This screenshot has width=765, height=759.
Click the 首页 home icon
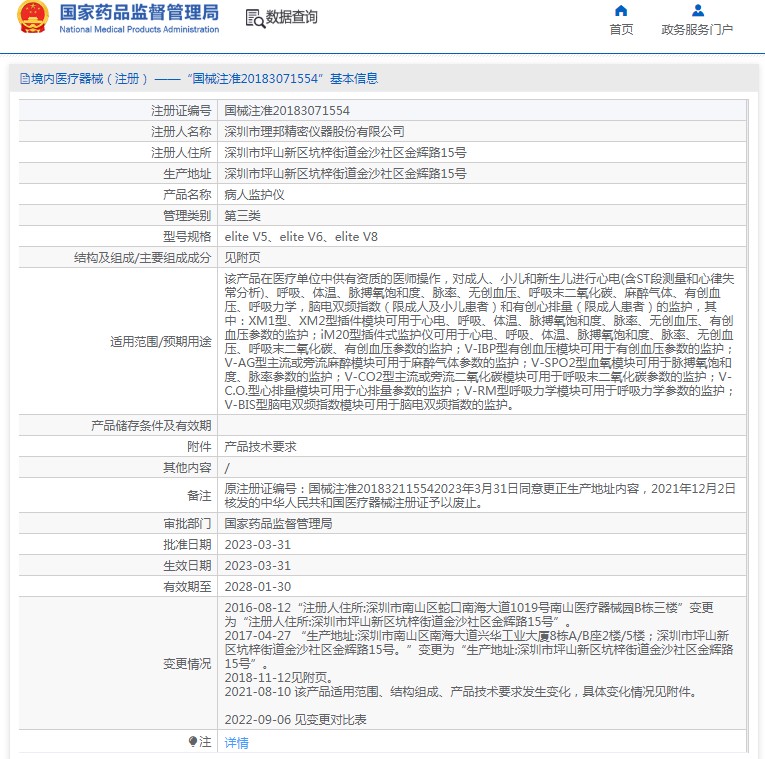[621, 11]
